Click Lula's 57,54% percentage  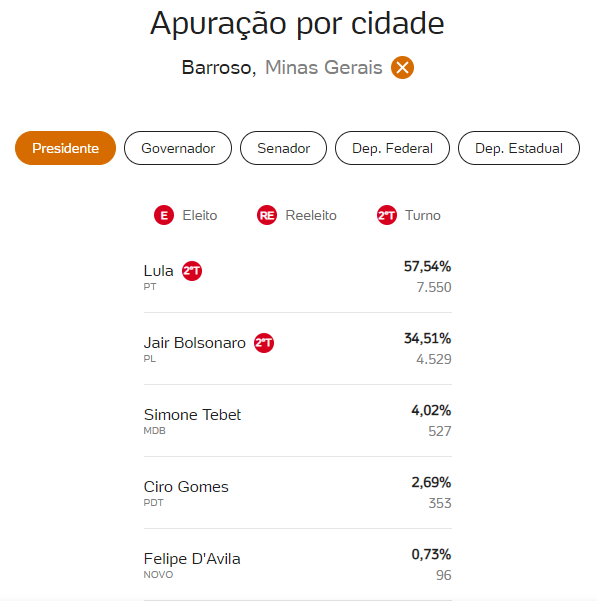427,266
